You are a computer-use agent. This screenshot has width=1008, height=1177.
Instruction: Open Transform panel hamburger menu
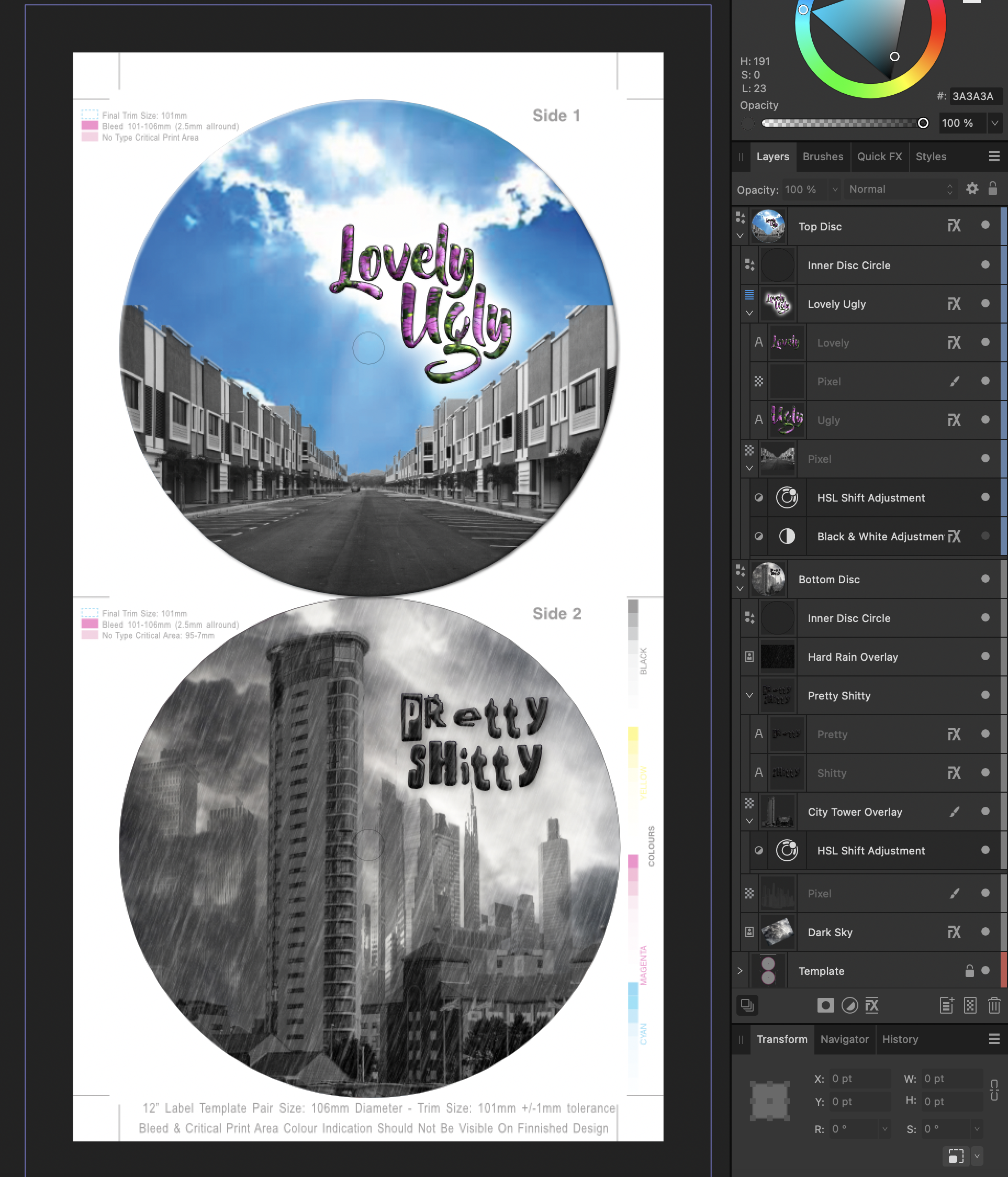994,1039
